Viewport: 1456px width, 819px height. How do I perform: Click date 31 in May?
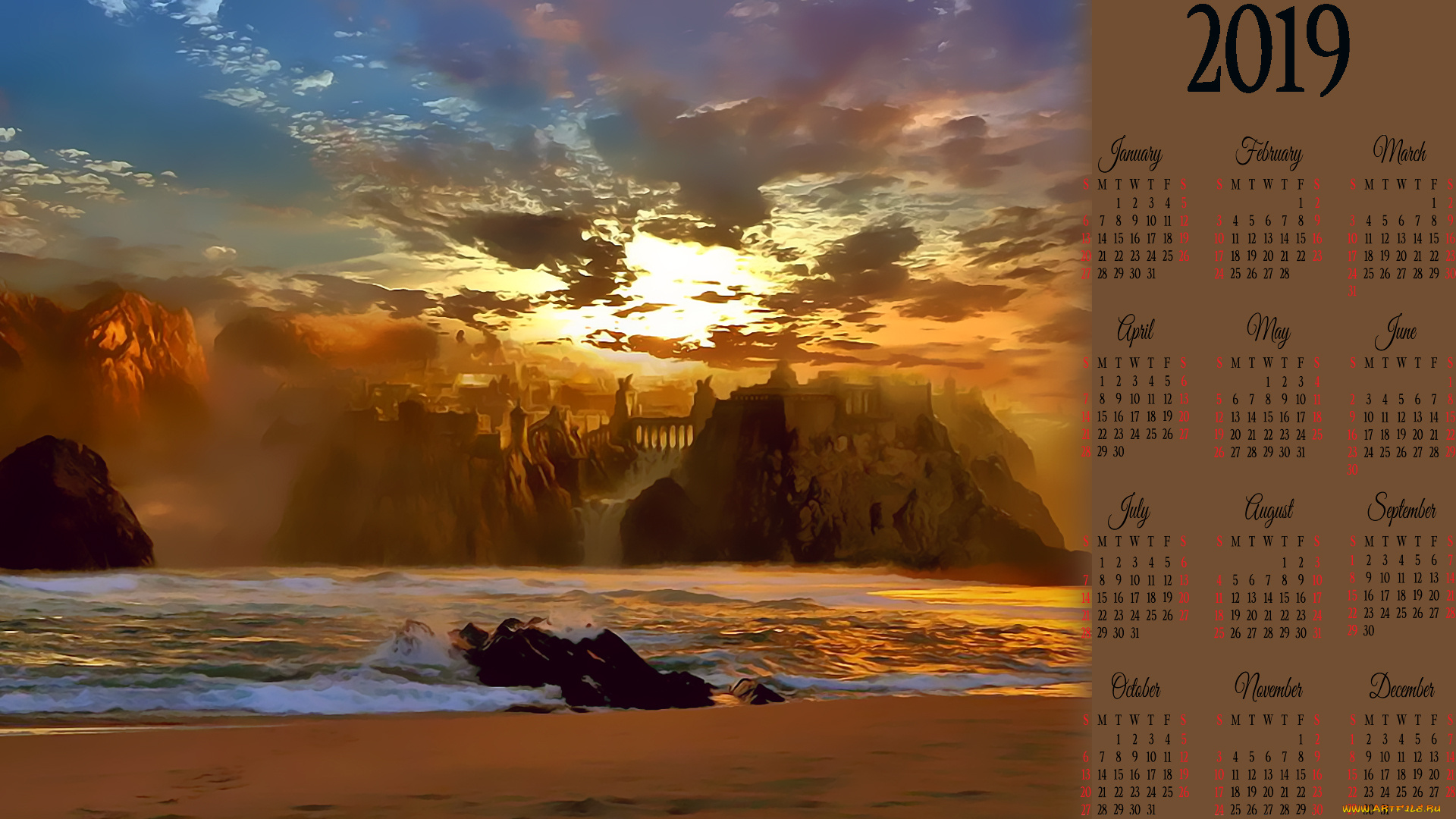[x=1301, y=453]
